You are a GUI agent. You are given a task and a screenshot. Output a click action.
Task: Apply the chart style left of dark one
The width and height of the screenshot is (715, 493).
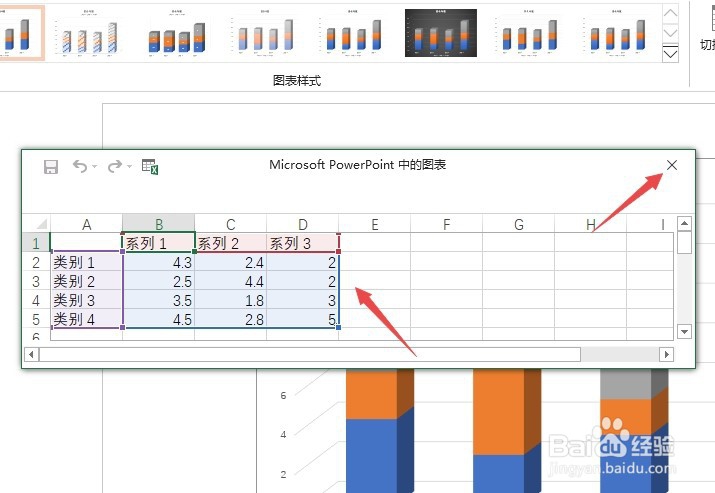353,33
